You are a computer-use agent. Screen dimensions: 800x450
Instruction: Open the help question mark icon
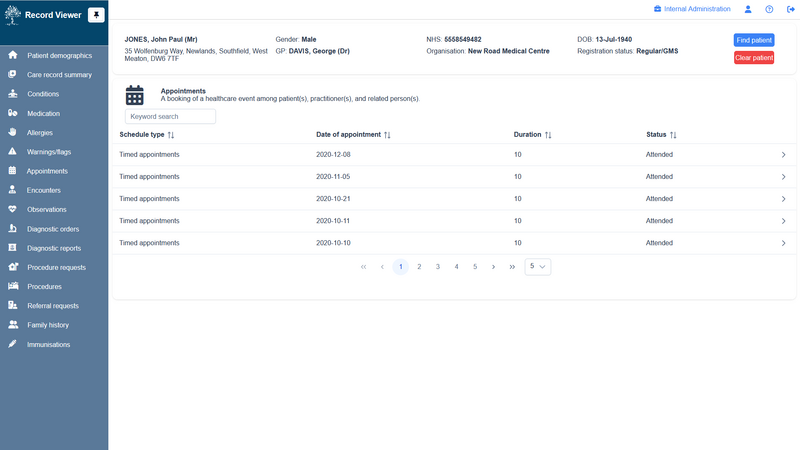[769, 9]
